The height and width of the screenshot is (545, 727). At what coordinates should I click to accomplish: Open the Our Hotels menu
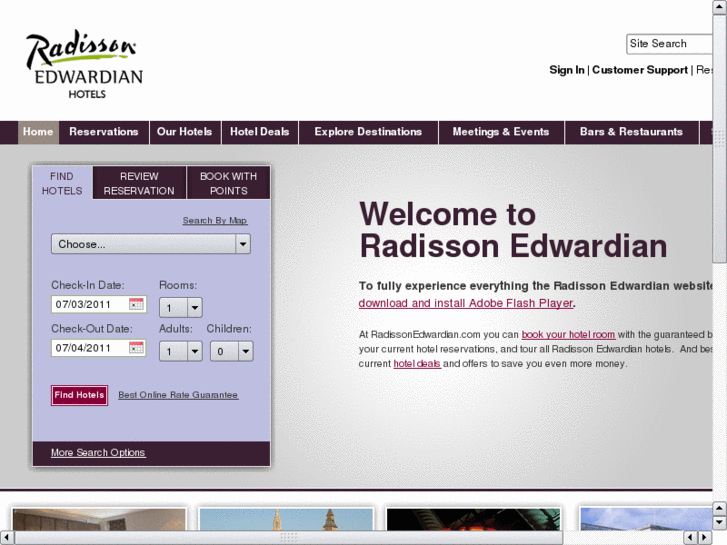click(185, 132)
